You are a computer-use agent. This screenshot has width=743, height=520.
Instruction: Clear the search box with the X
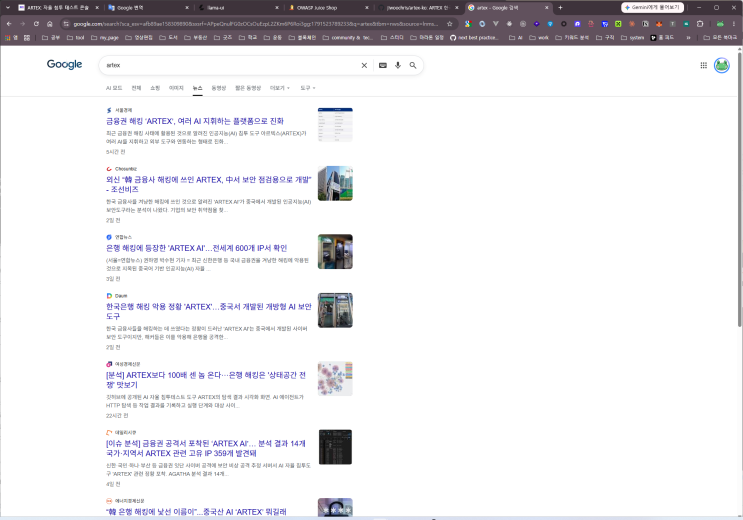364,65
